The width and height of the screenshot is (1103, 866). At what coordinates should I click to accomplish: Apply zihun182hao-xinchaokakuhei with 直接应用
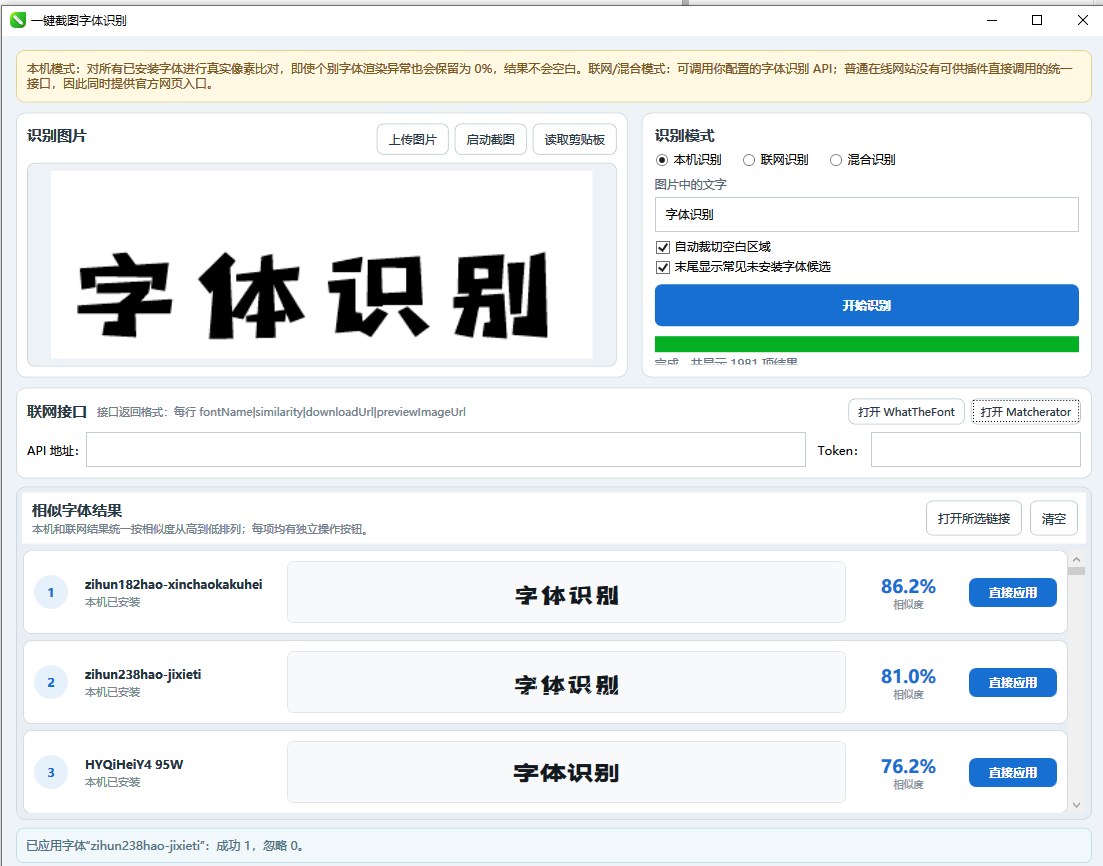click(1012, 592)
